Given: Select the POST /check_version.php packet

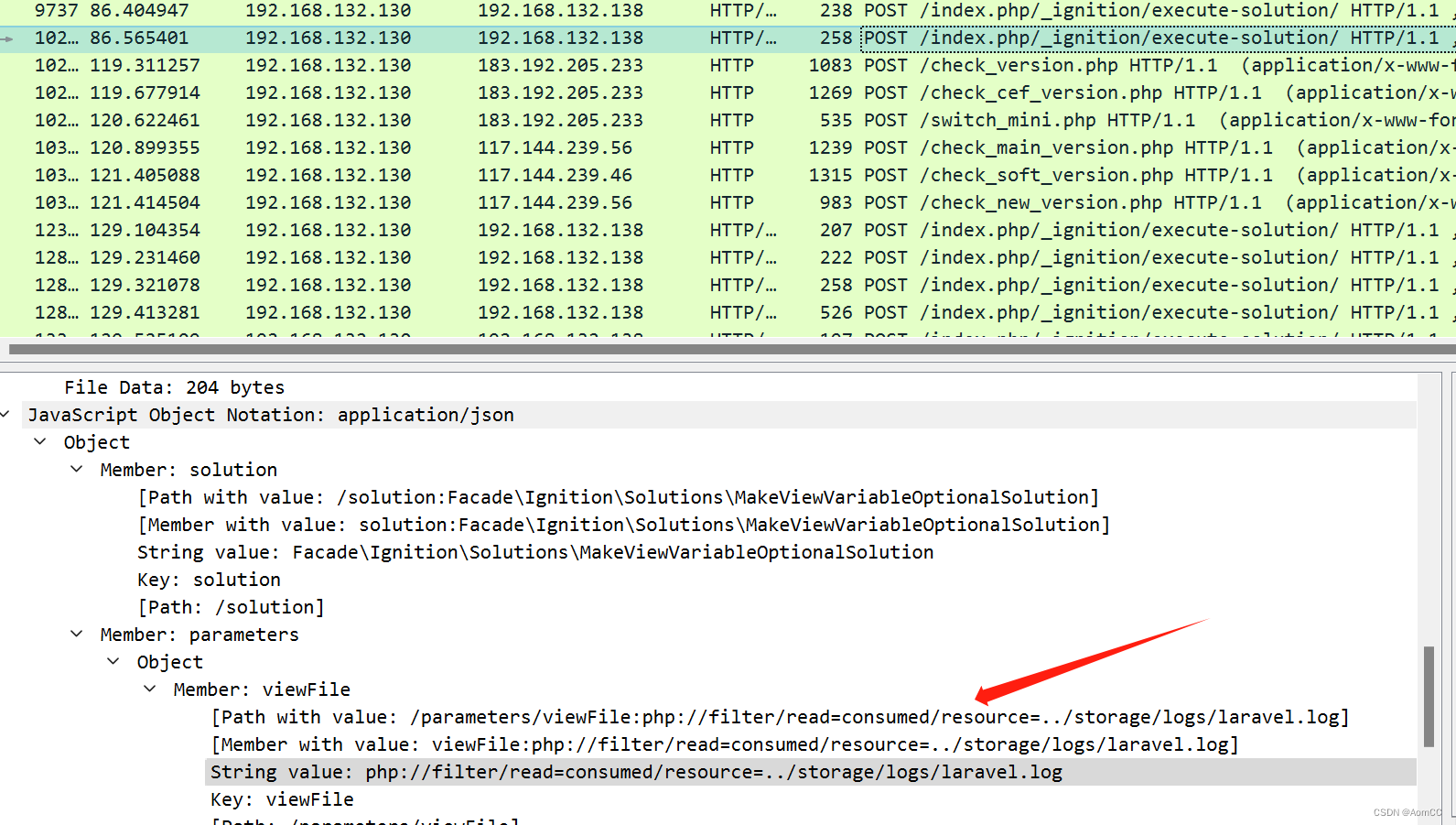Looking at the screenshot, I should 728,66.
